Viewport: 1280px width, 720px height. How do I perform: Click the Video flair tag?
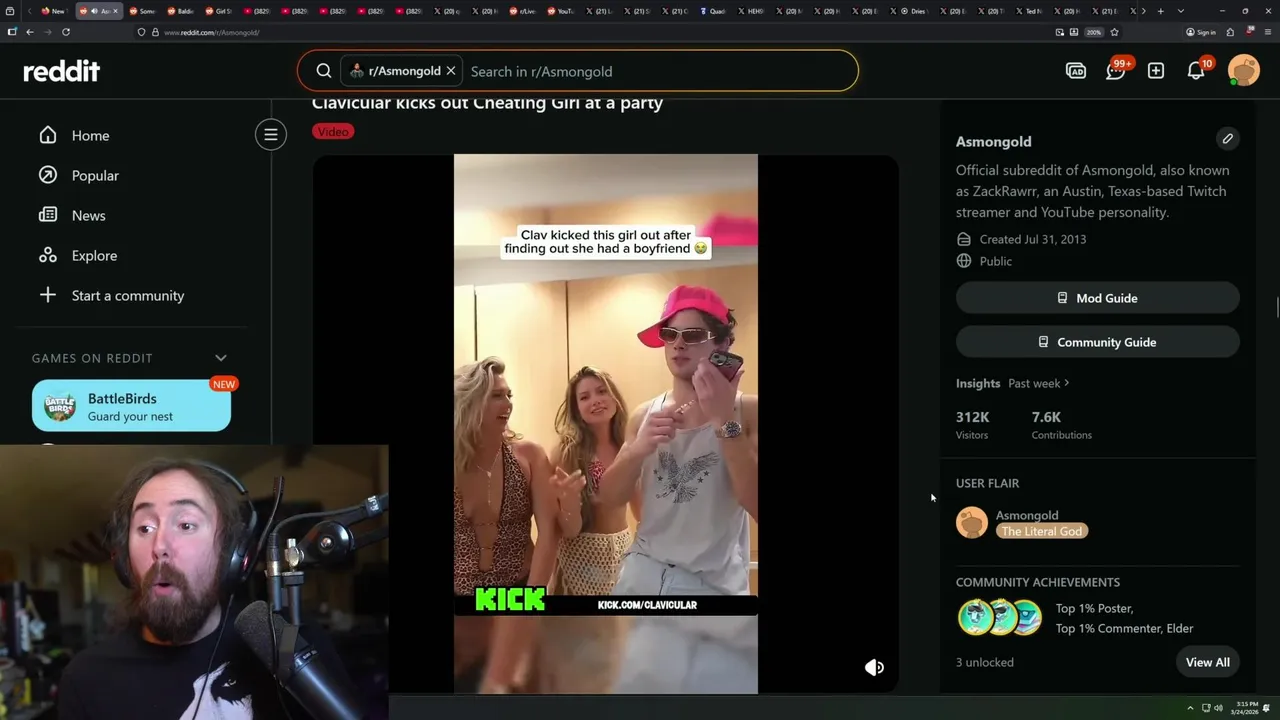(x=333, y=131)
